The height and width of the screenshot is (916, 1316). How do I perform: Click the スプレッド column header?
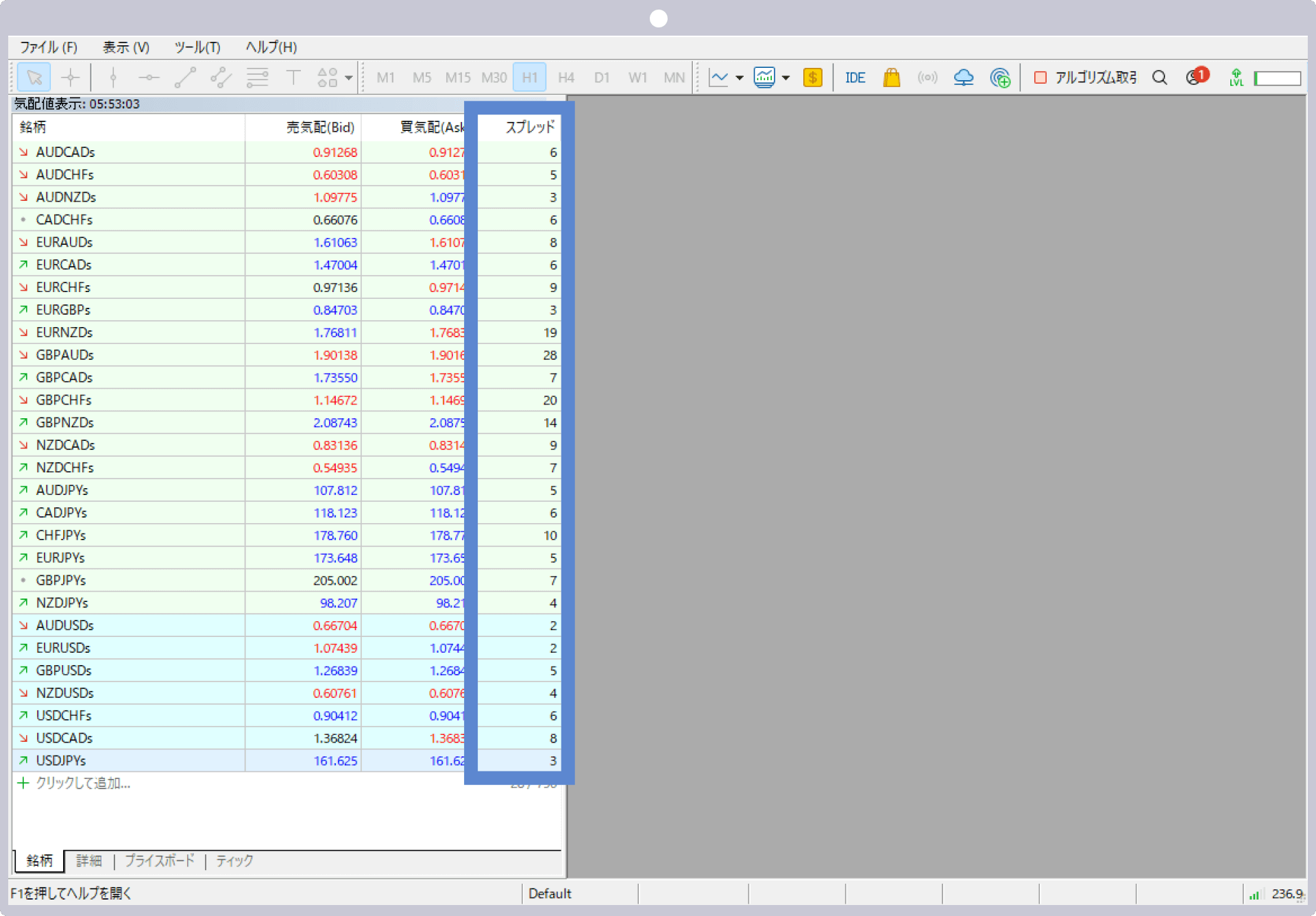point(520,128)
